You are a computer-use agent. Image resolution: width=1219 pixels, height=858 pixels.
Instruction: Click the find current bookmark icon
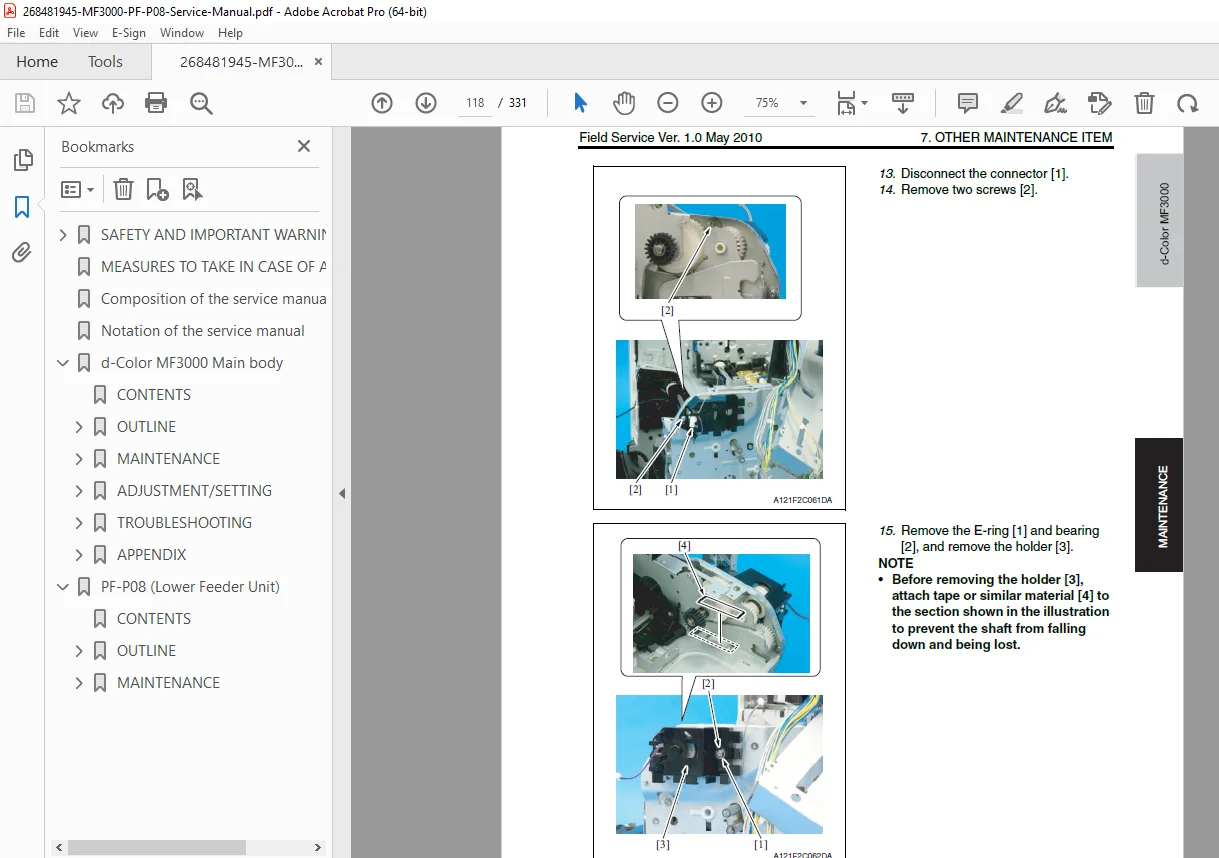[193, 189]
